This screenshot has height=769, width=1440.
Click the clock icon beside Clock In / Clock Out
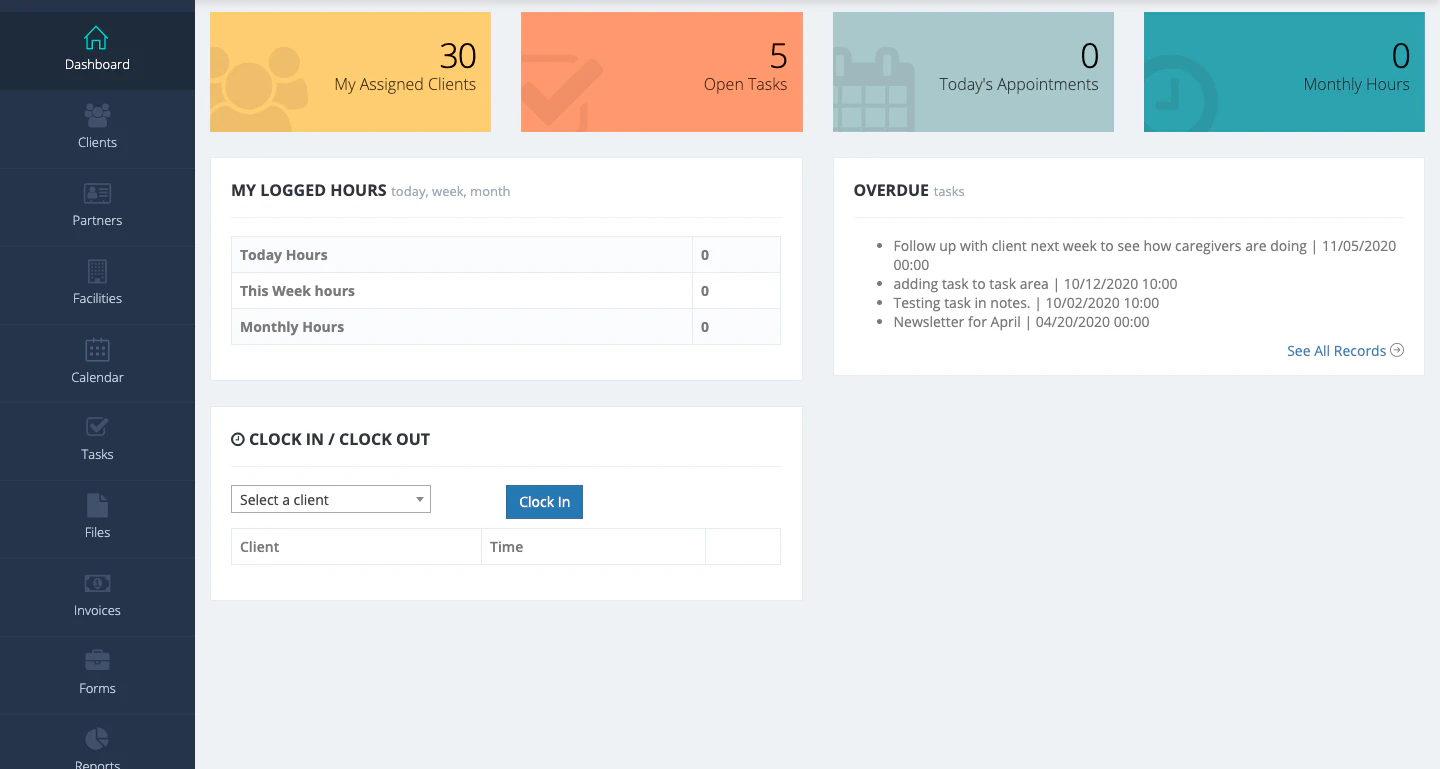[x=237, y=438]
